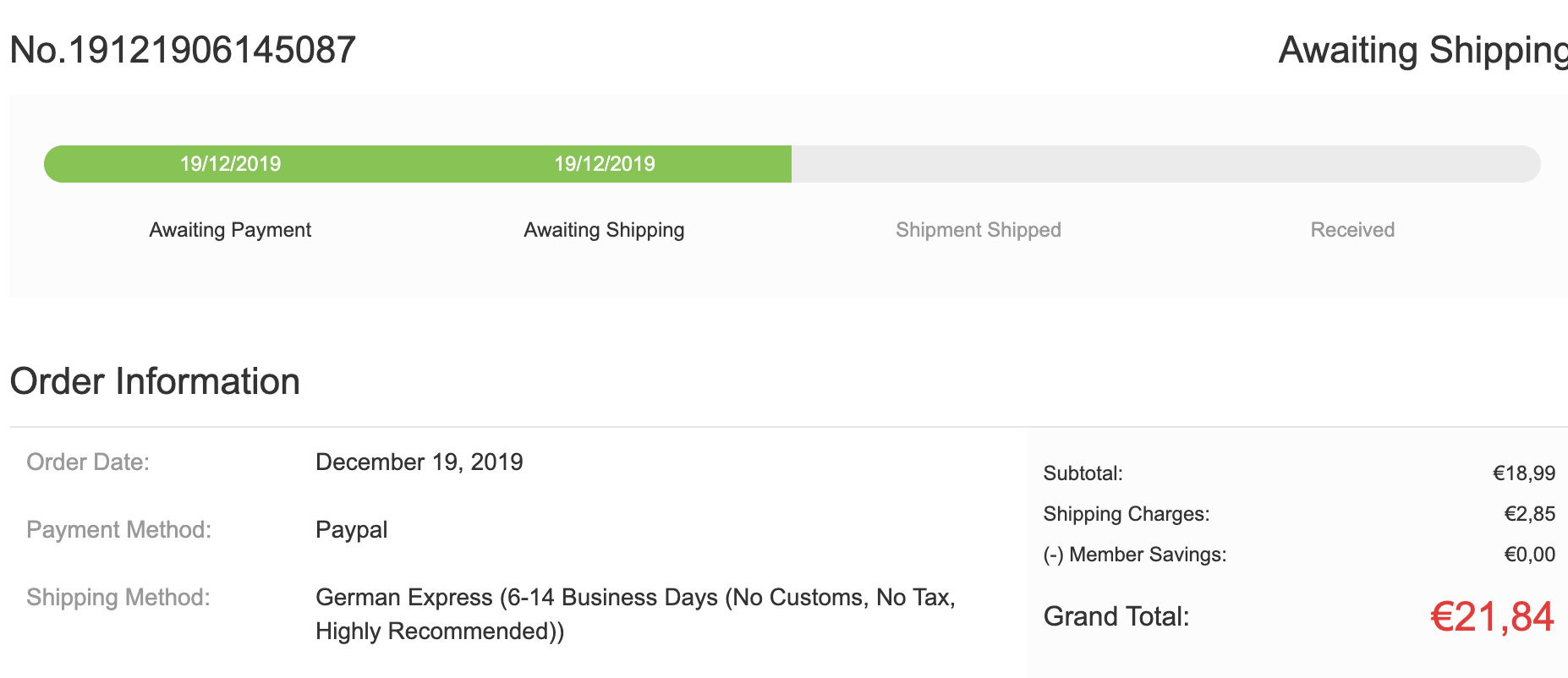Click the Awaiting Shipping status heading at top right
The width and height of the screenshot is (1568, 678).
pyautogui.click(x=1423, y=50)
